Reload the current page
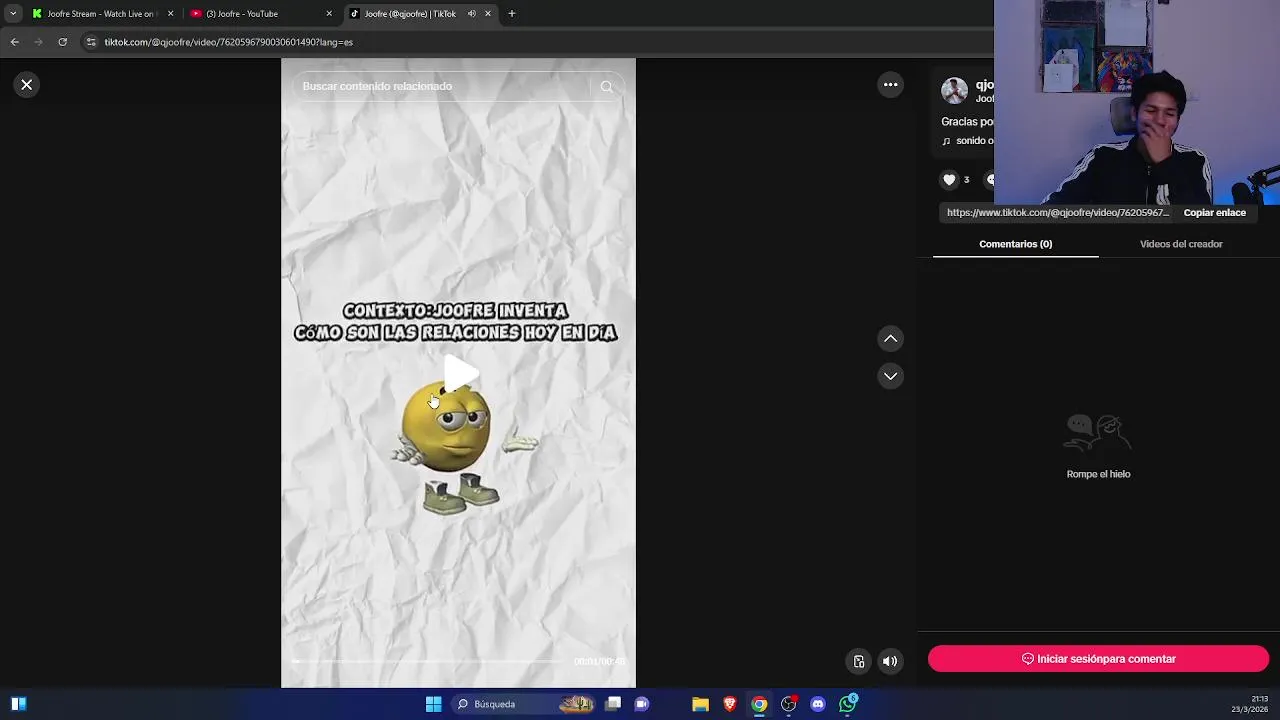The image size is (1280, 720). click(x=62, y=42)
